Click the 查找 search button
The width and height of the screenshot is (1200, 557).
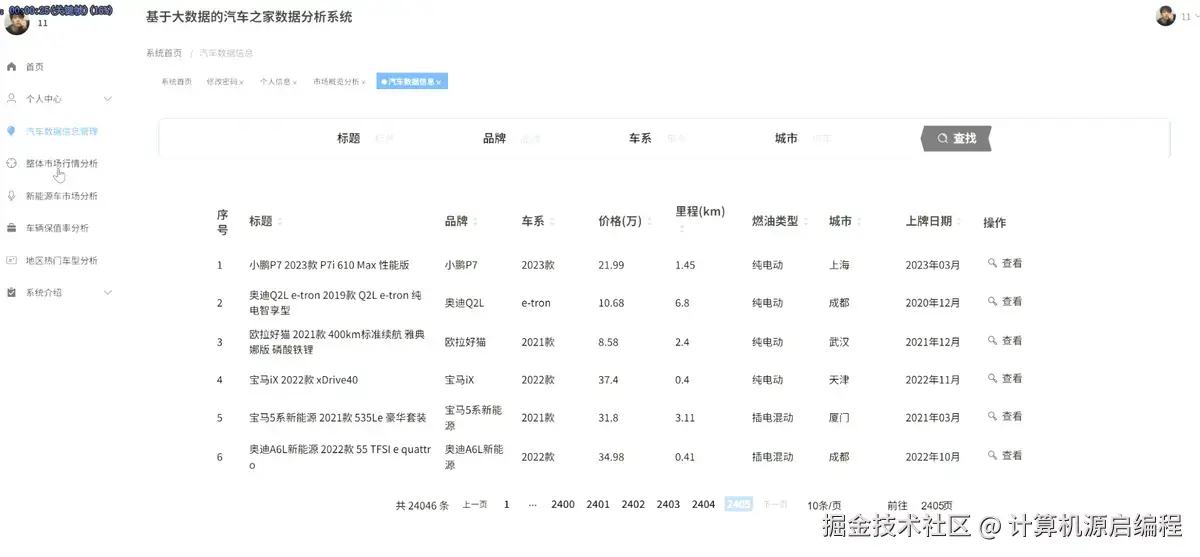pyautogui.click(x=956, y=138)
